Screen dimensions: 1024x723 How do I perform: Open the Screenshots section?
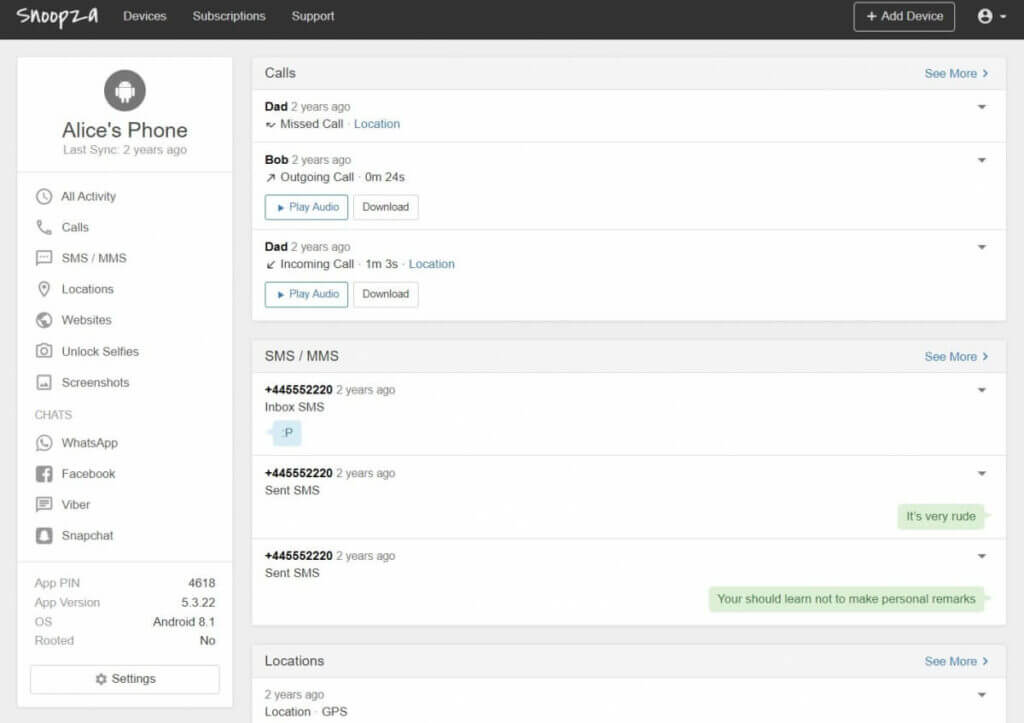coord(95,382)
